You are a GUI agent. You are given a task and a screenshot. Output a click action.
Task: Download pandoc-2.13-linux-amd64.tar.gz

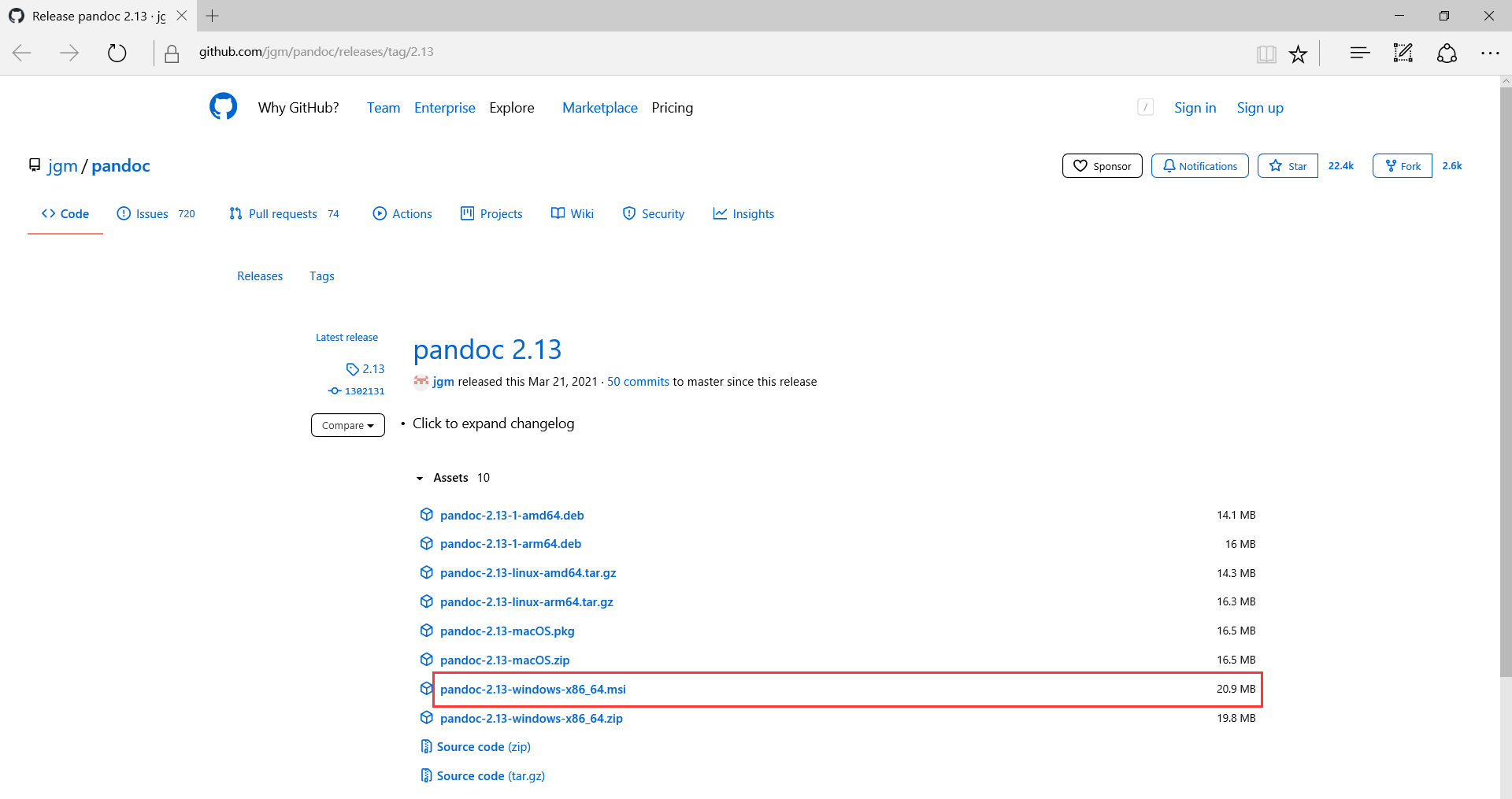[528, 573]
